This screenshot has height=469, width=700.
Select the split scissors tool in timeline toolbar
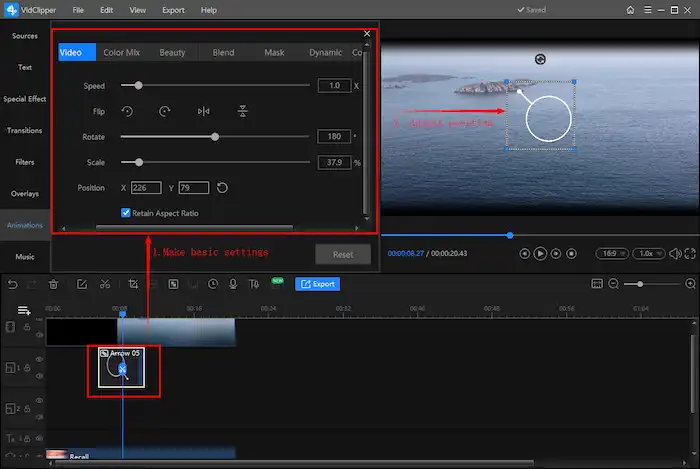[x=105, y=284]
